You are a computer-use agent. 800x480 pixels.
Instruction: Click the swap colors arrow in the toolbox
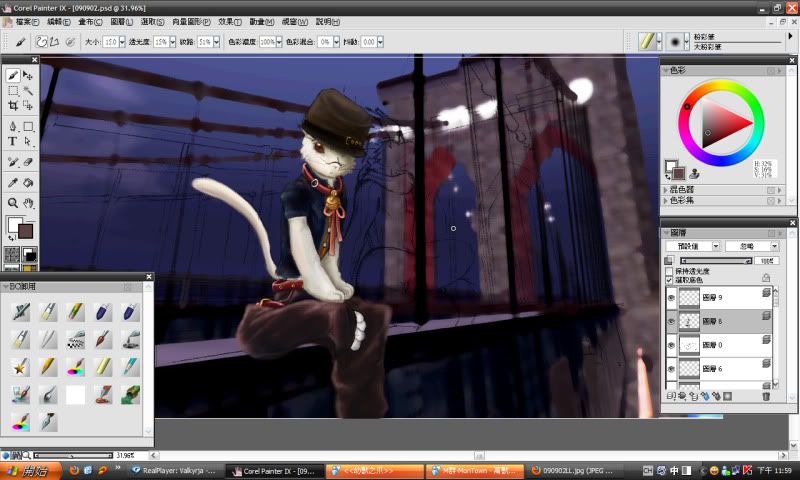coord(11,238)
